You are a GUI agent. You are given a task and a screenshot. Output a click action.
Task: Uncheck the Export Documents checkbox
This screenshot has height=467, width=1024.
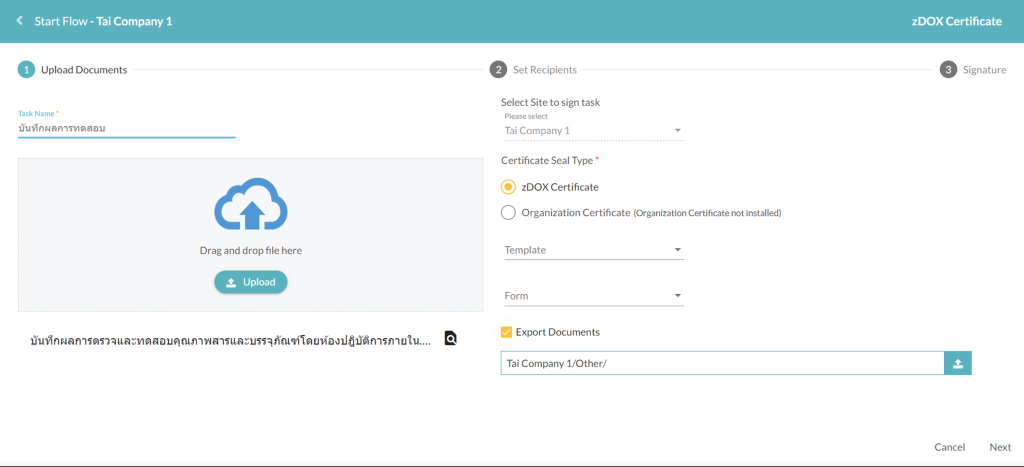(507, 332)
